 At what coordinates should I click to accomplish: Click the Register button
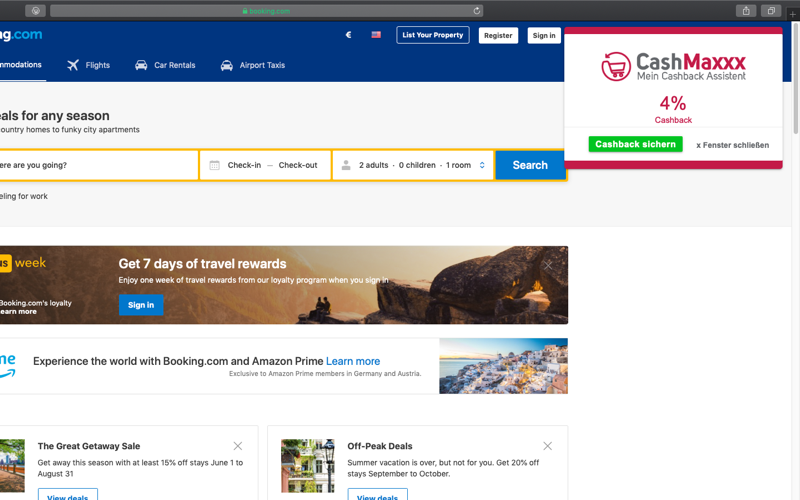[x=498, y=35]
